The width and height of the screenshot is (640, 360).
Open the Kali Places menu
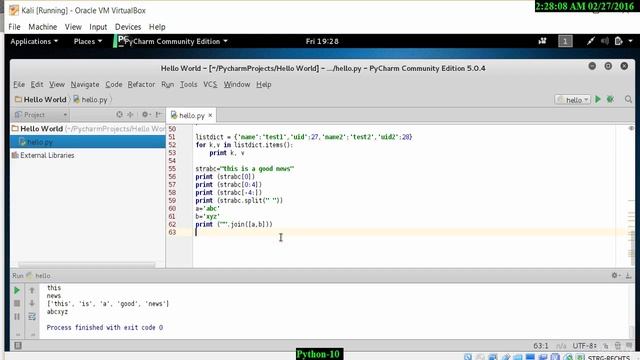pyautogui.click(x=88, y=41)
